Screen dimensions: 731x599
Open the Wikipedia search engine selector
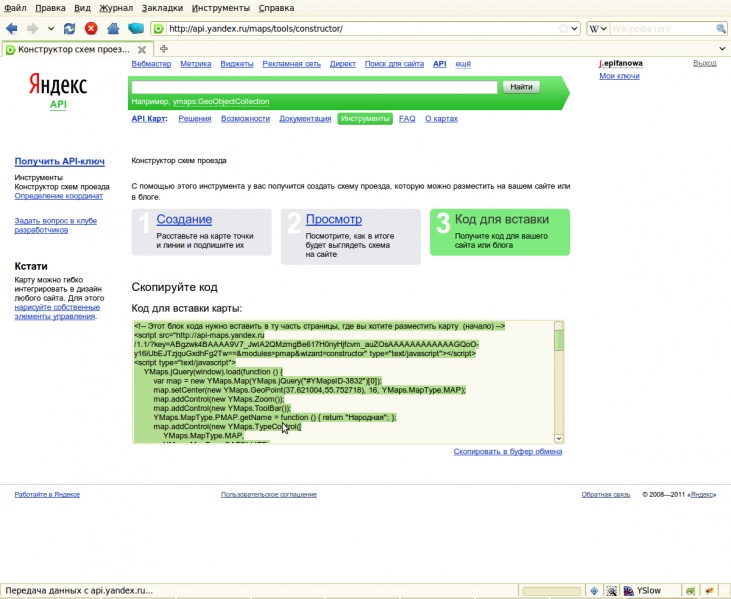pyautogui.click(x=598, y=28)
